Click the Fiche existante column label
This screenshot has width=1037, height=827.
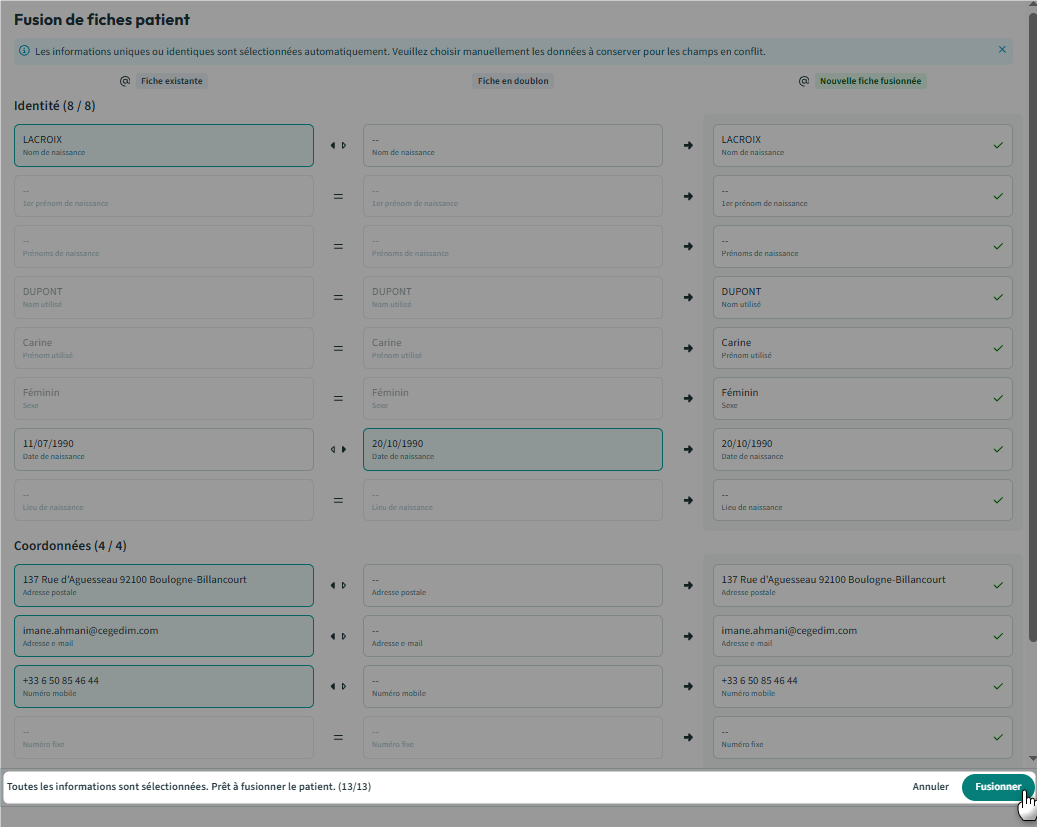pyautogui.click(x=173, y=81)
